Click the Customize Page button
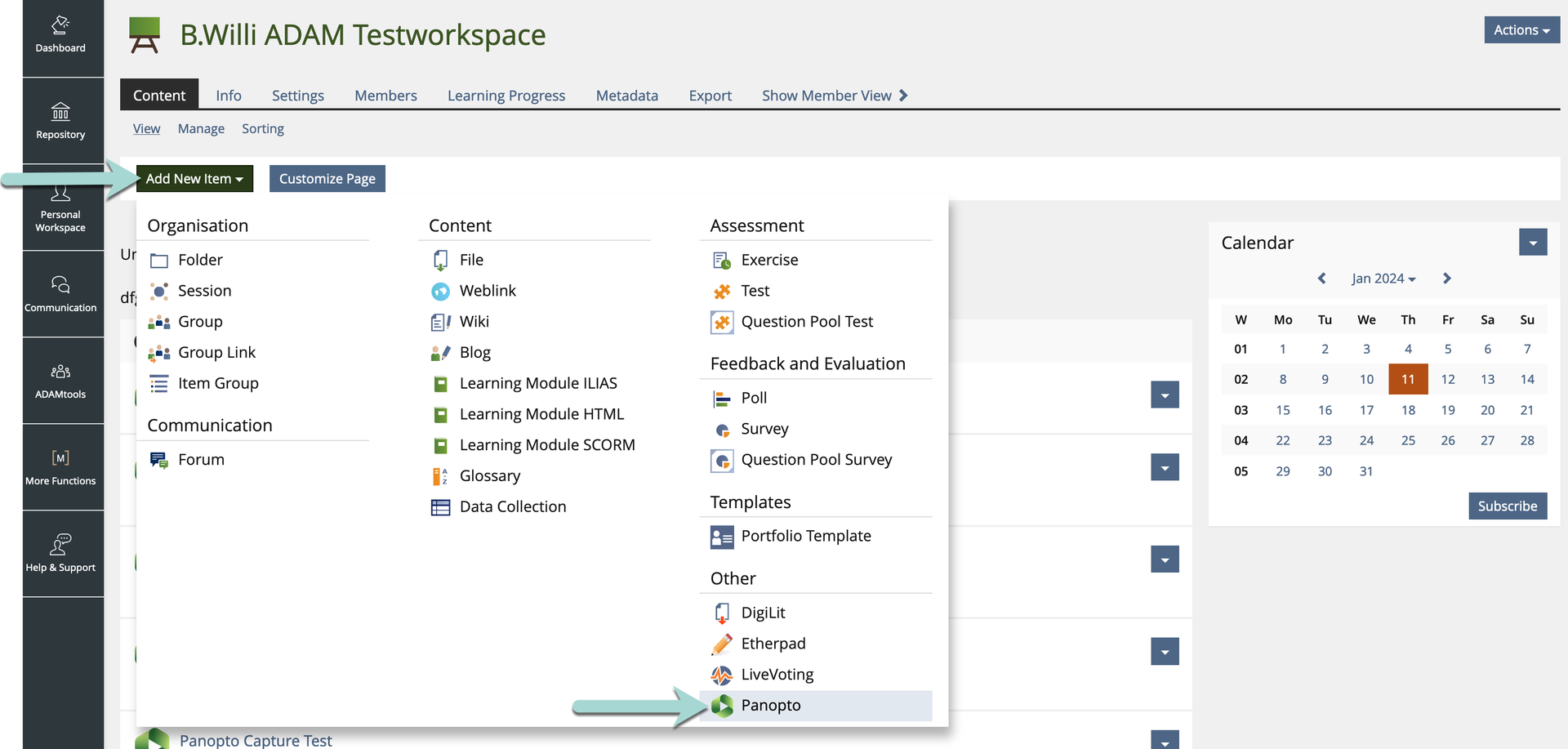Image resolution: width=1568 pixels, height=749 pixels. pos(327,179)
